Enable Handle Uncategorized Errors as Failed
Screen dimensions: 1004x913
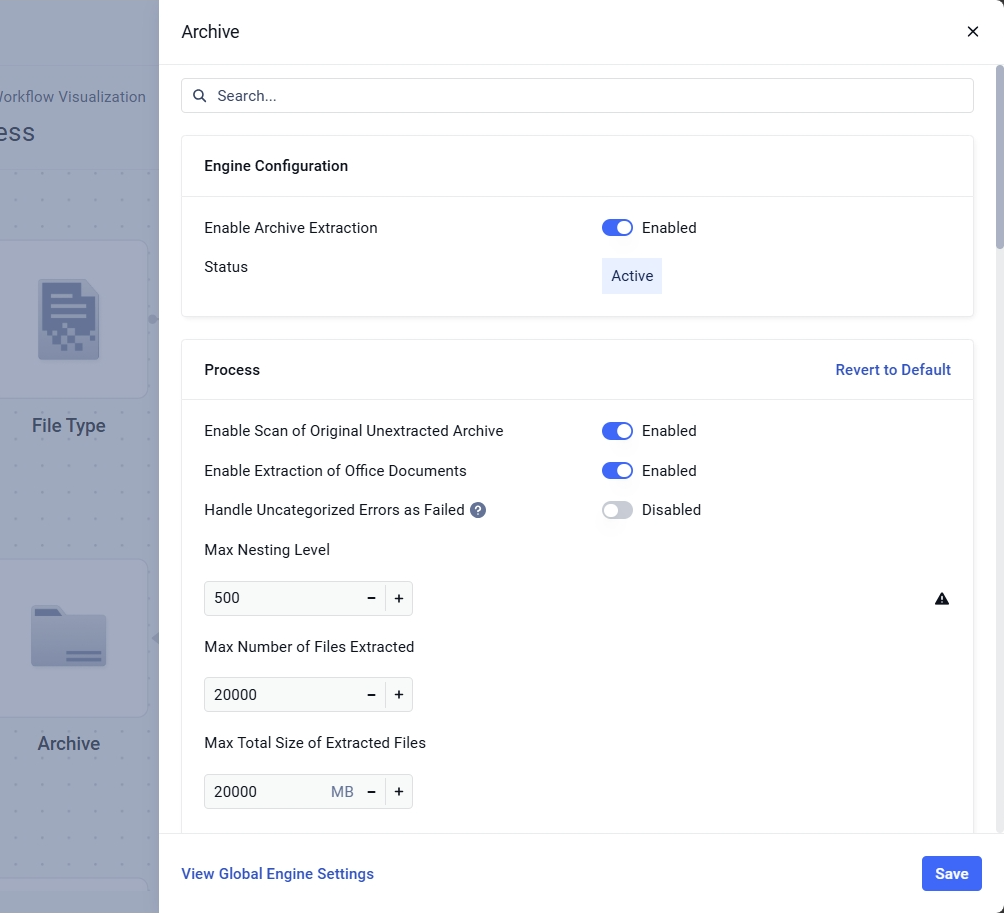(617, 510)
